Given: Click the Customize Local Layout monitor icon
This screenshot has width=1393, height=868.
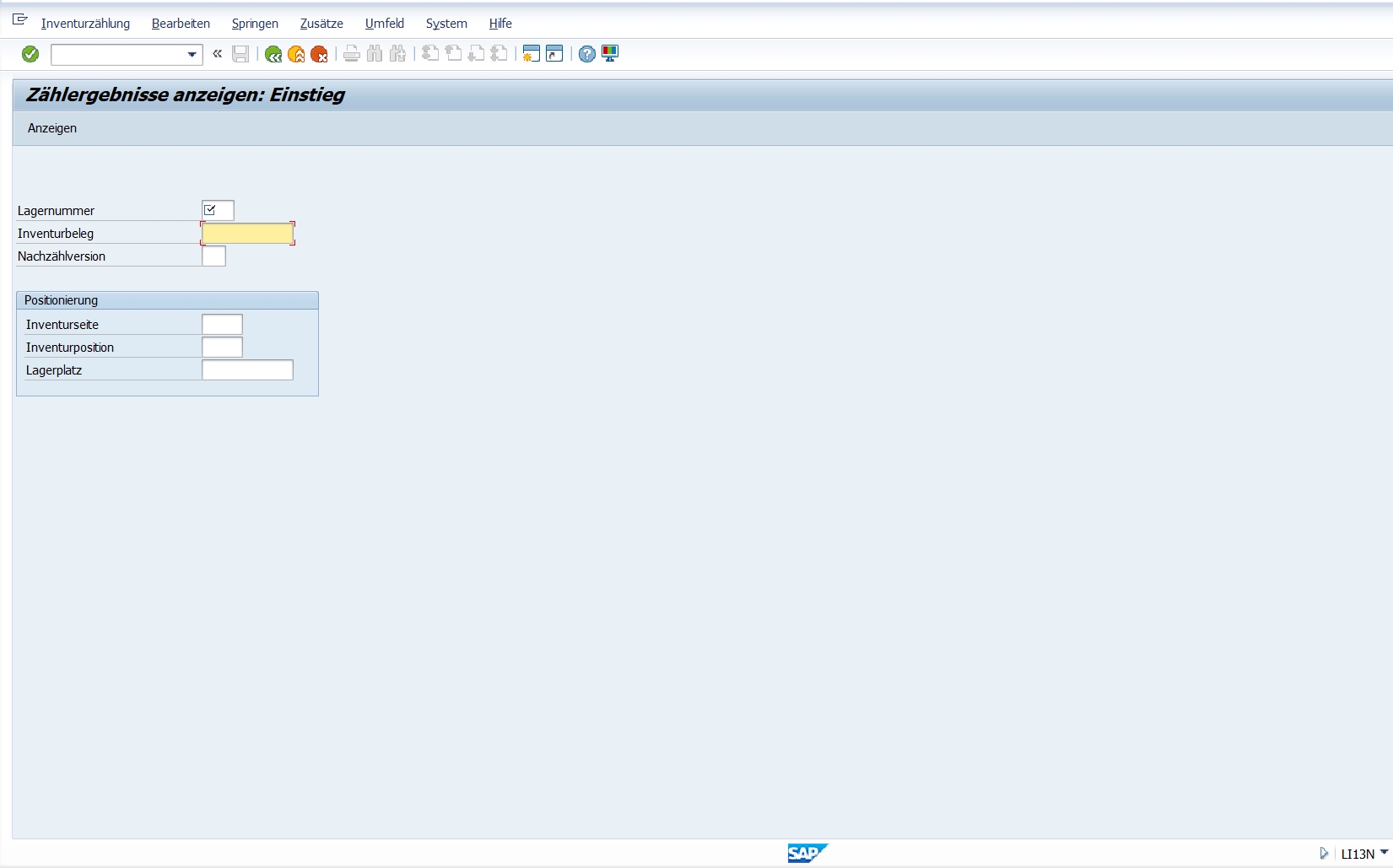Looking at the screenshot, I should [x=610, y=54].
